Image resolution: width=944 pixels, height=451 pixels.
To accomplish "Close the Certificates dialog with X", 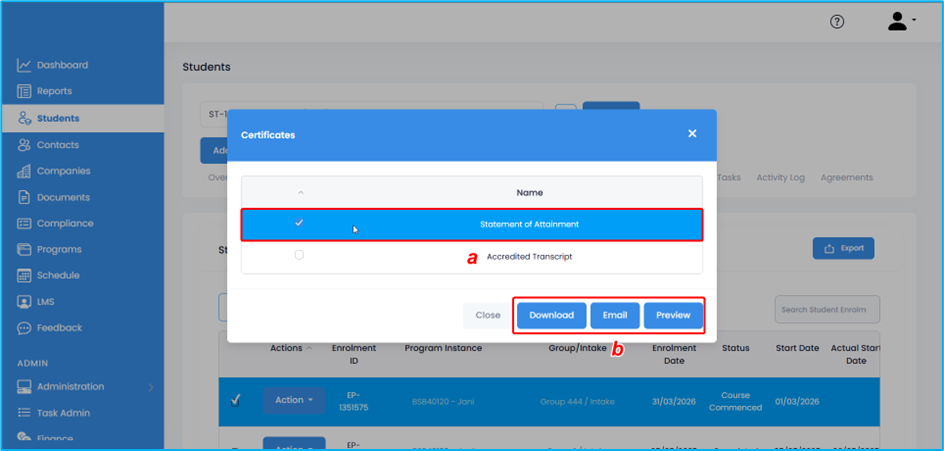I will (692, 134).
